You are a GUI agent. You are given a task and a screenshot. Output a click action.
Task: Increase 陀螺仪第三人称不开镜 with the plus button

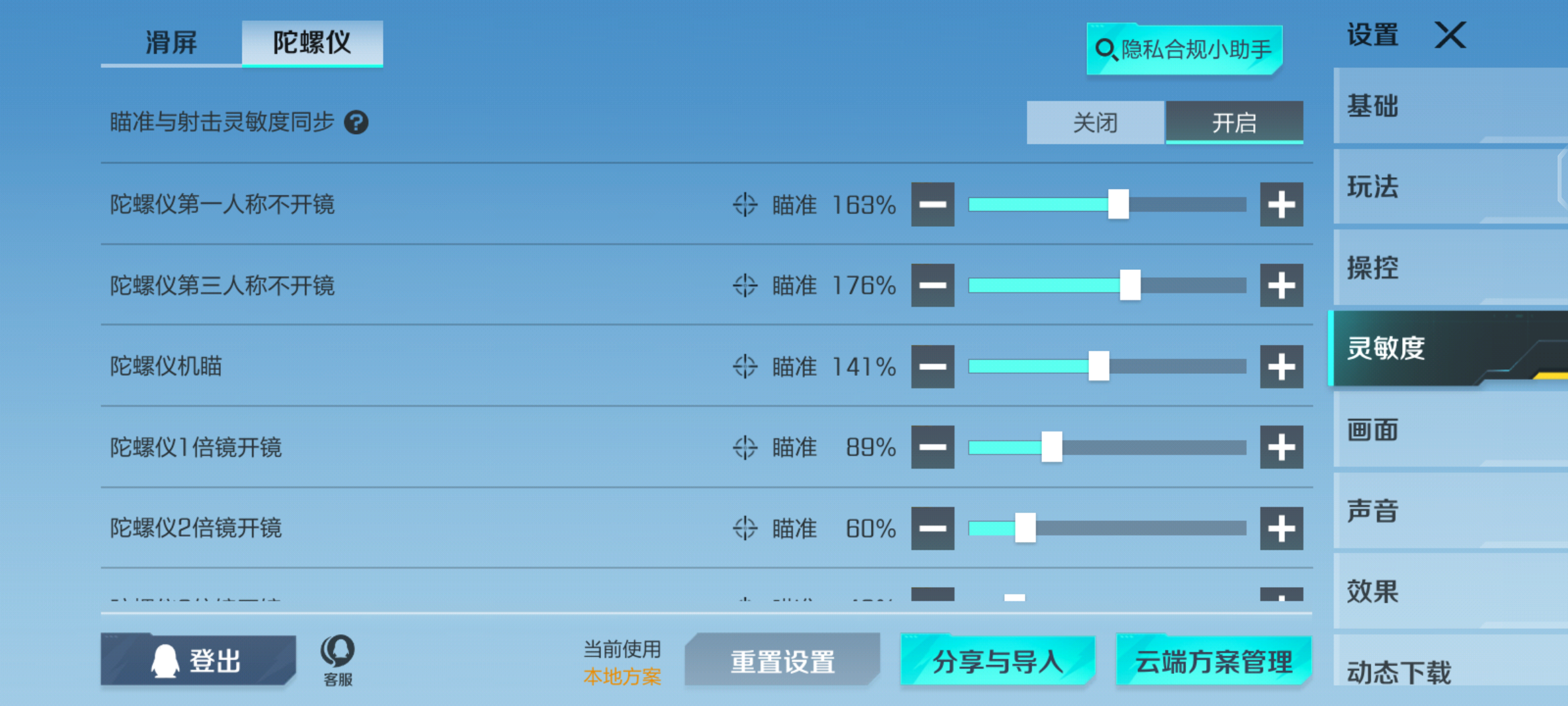(x=1281, y=286)
